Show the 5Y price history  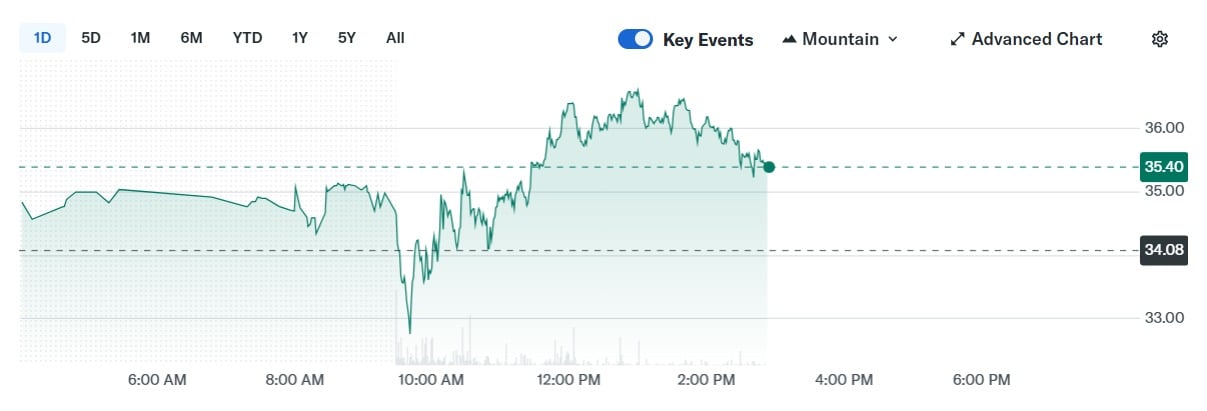[x=347, y=38]
